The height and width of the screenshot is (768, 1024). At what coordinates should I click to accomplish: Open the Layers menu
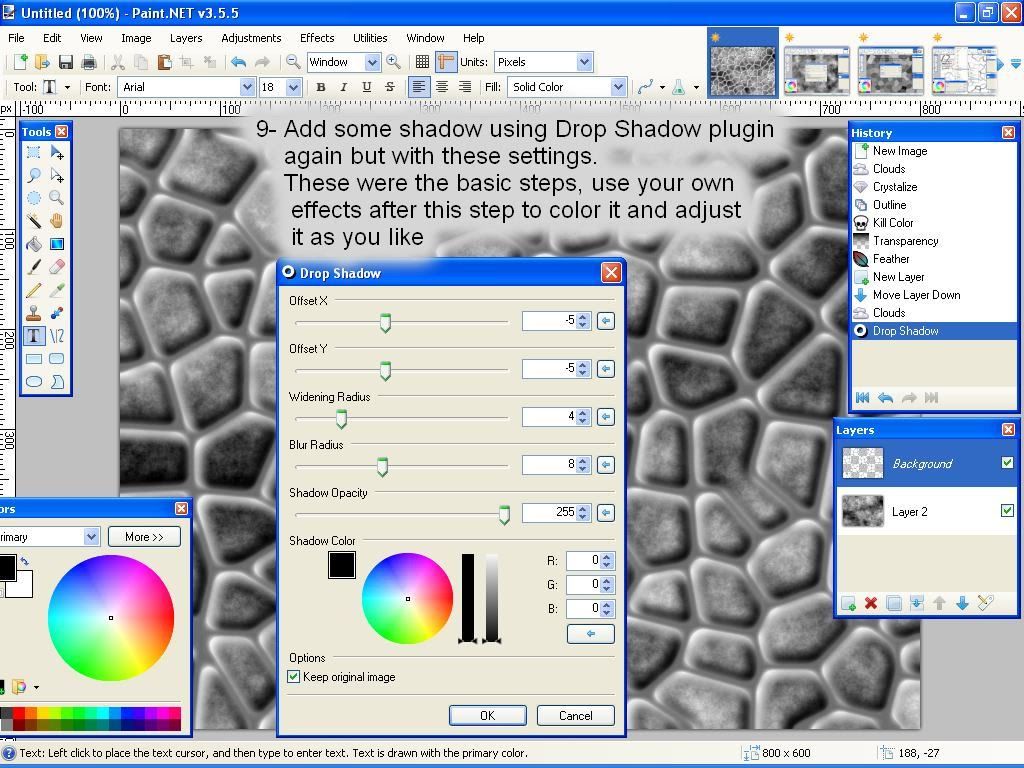(x=186, y=38)
